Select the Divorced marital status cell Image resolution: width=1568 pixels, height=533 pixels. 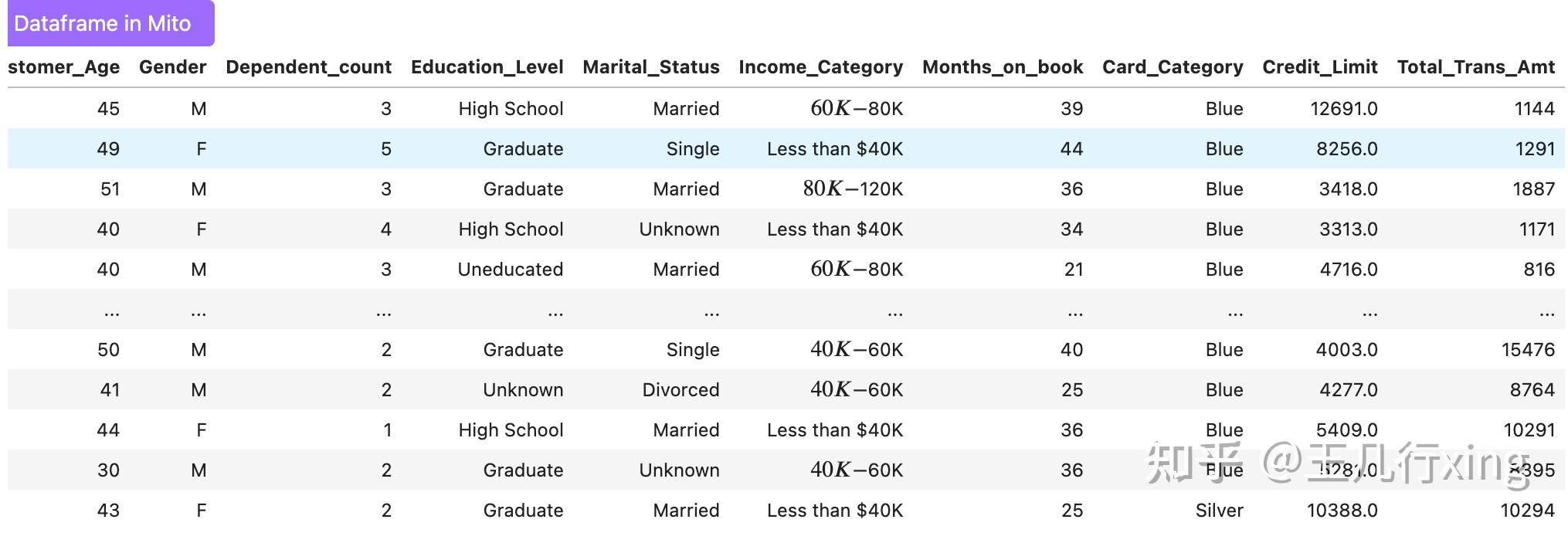pos(680,390)
